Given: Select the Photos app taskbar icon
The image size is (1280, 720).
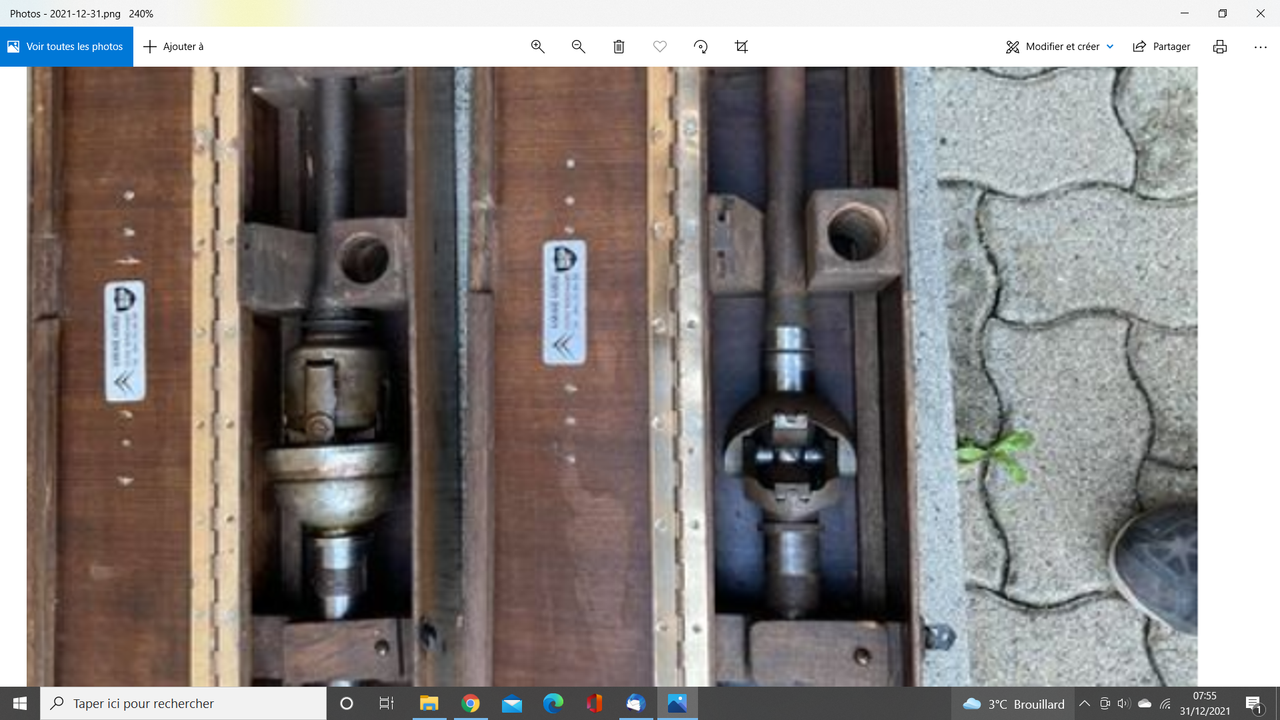Looking at the screenshot, I should click(677, 704).
